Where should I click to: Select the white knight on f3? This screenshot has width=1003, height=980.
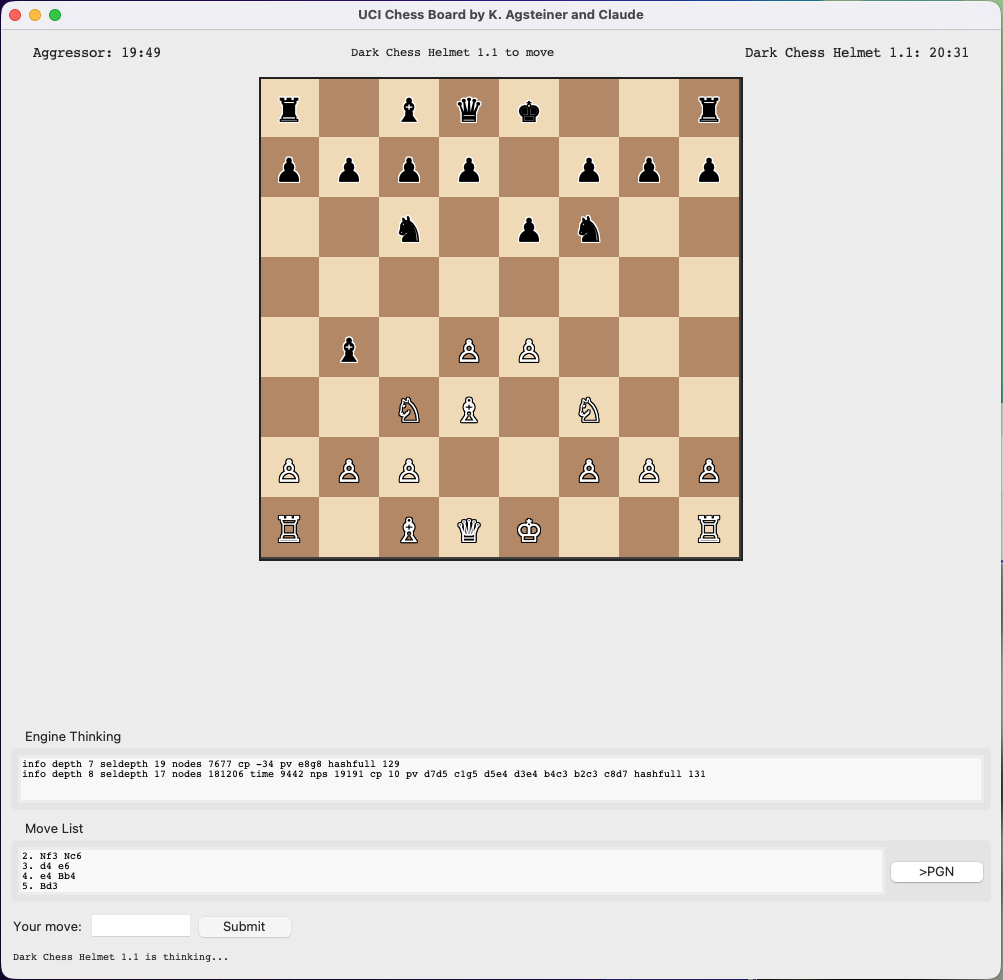pyautogui.click(x=589, y=408)
